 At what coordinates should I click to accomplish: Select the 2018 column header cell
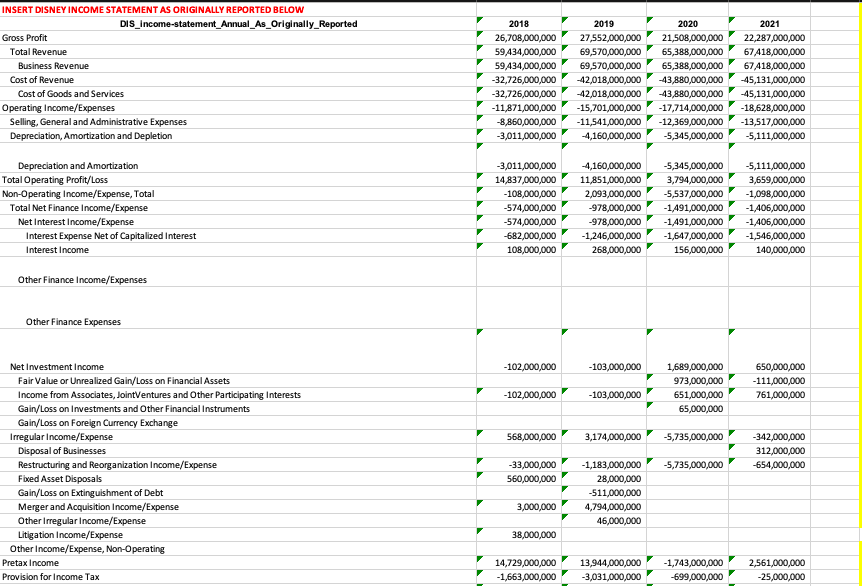pos(519,23)
